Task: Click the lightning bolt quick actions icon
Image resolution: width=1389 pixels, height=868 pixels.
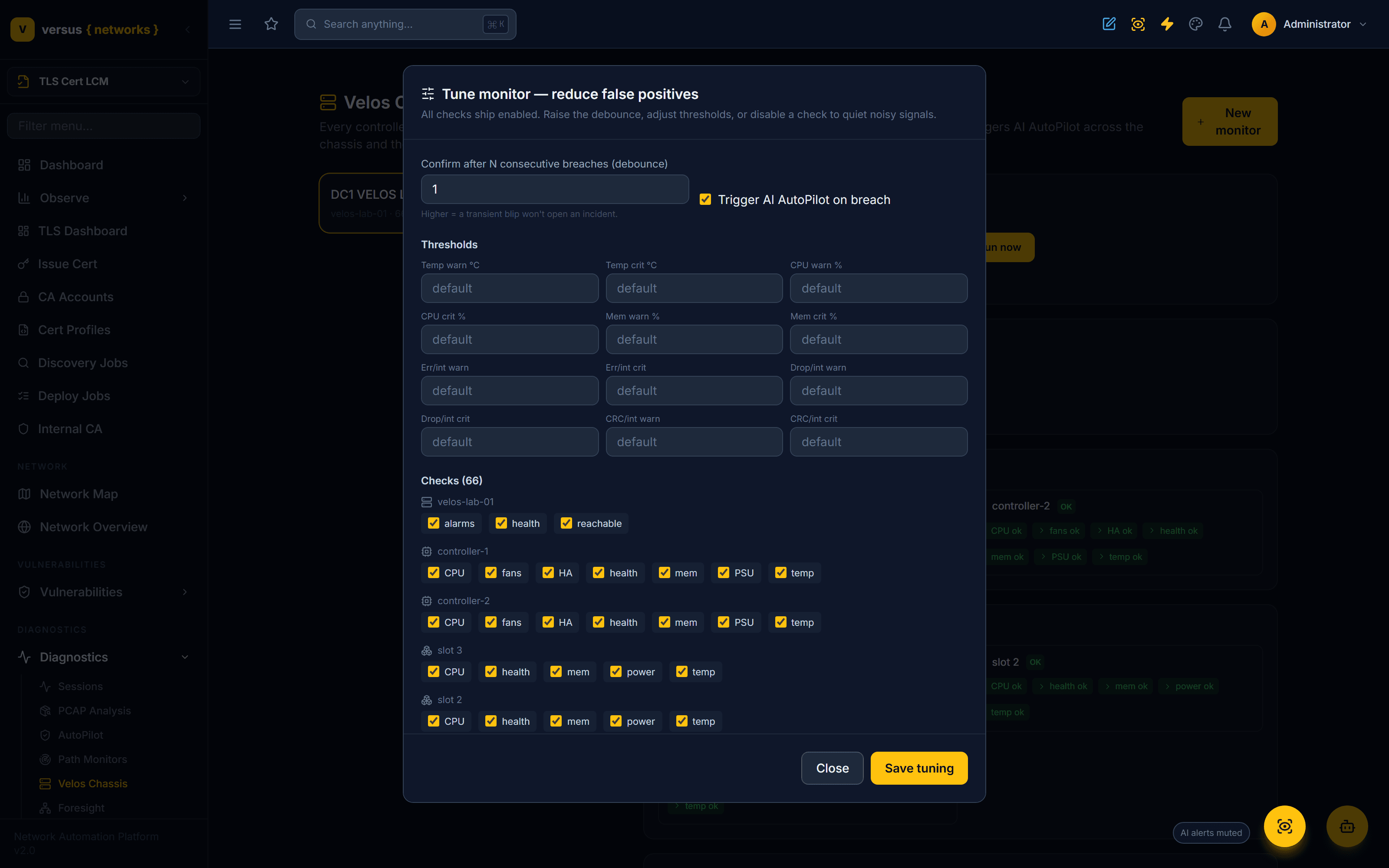Action: pyautogui.click(x=1167, y=24)
